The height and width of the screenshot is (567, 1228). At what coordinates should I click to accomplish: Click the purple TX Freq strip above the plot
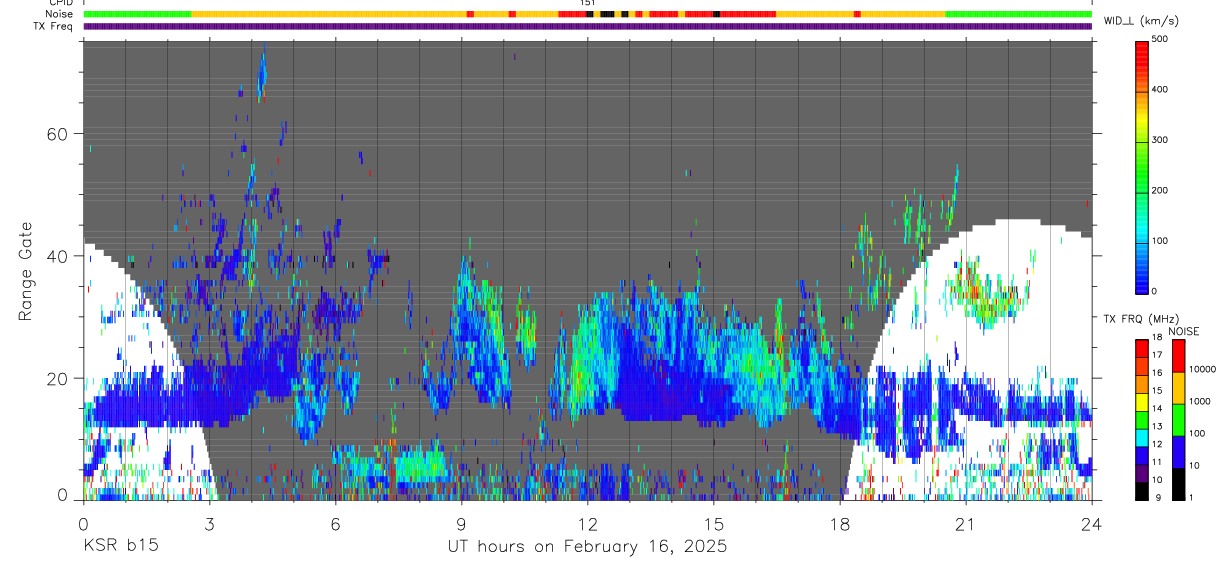587,26
